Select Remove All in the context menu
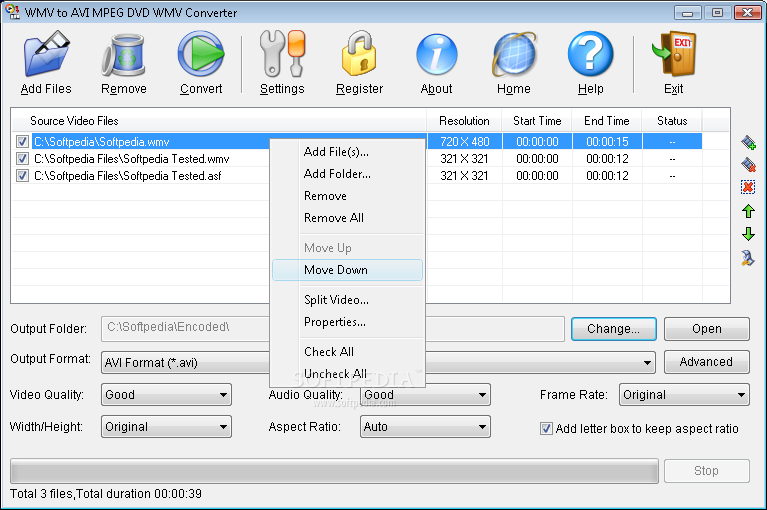767x510 pixels. tap(347, 218)
